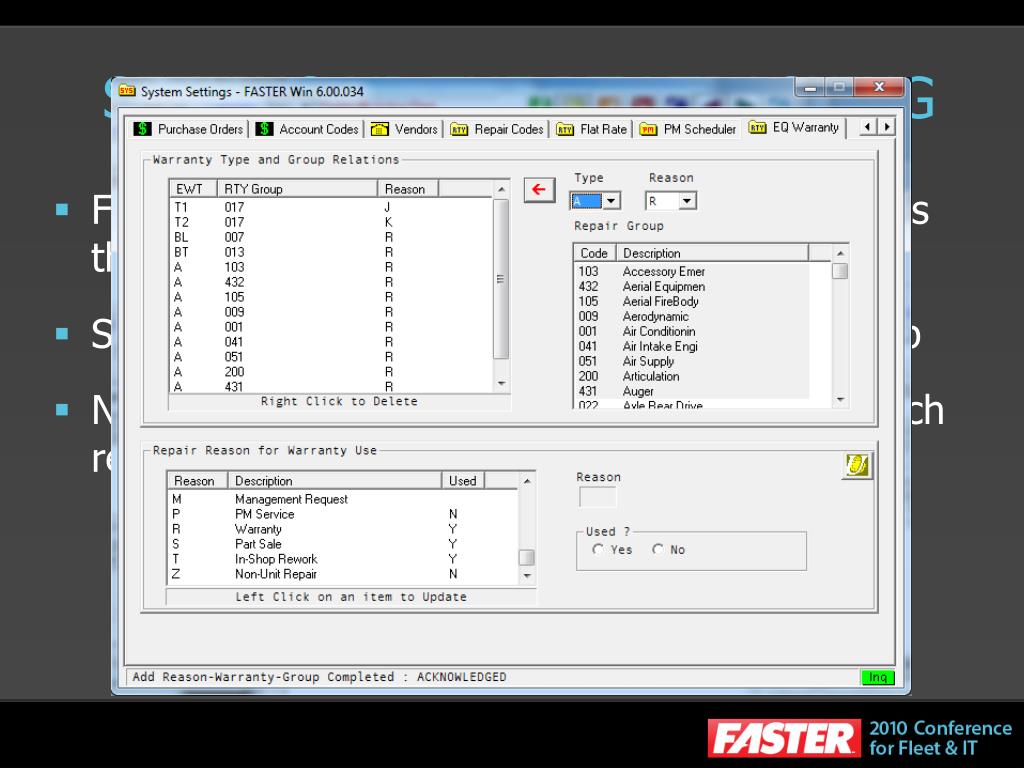Click the Used column header
1024x768 pixels.
[463, 481]
